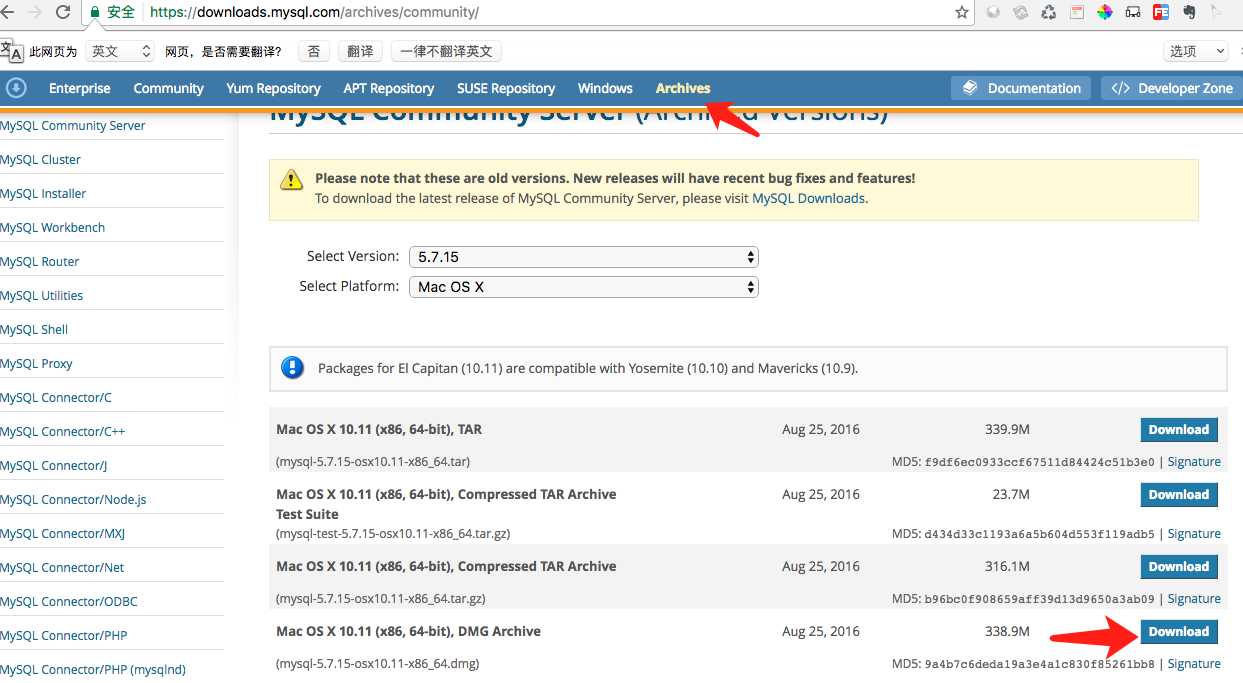Click the 翻译 translate button
The width and height of the screenshot is (1243, 683).
point(360,51)
